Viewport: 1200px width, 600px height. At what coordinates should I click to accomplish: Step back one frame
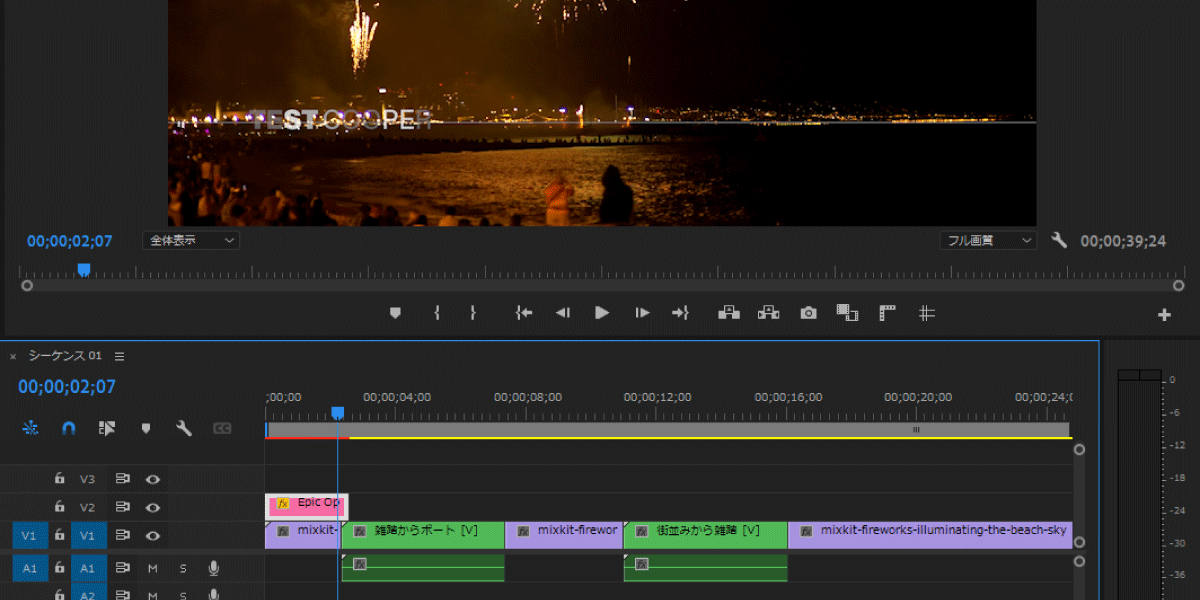563,313
